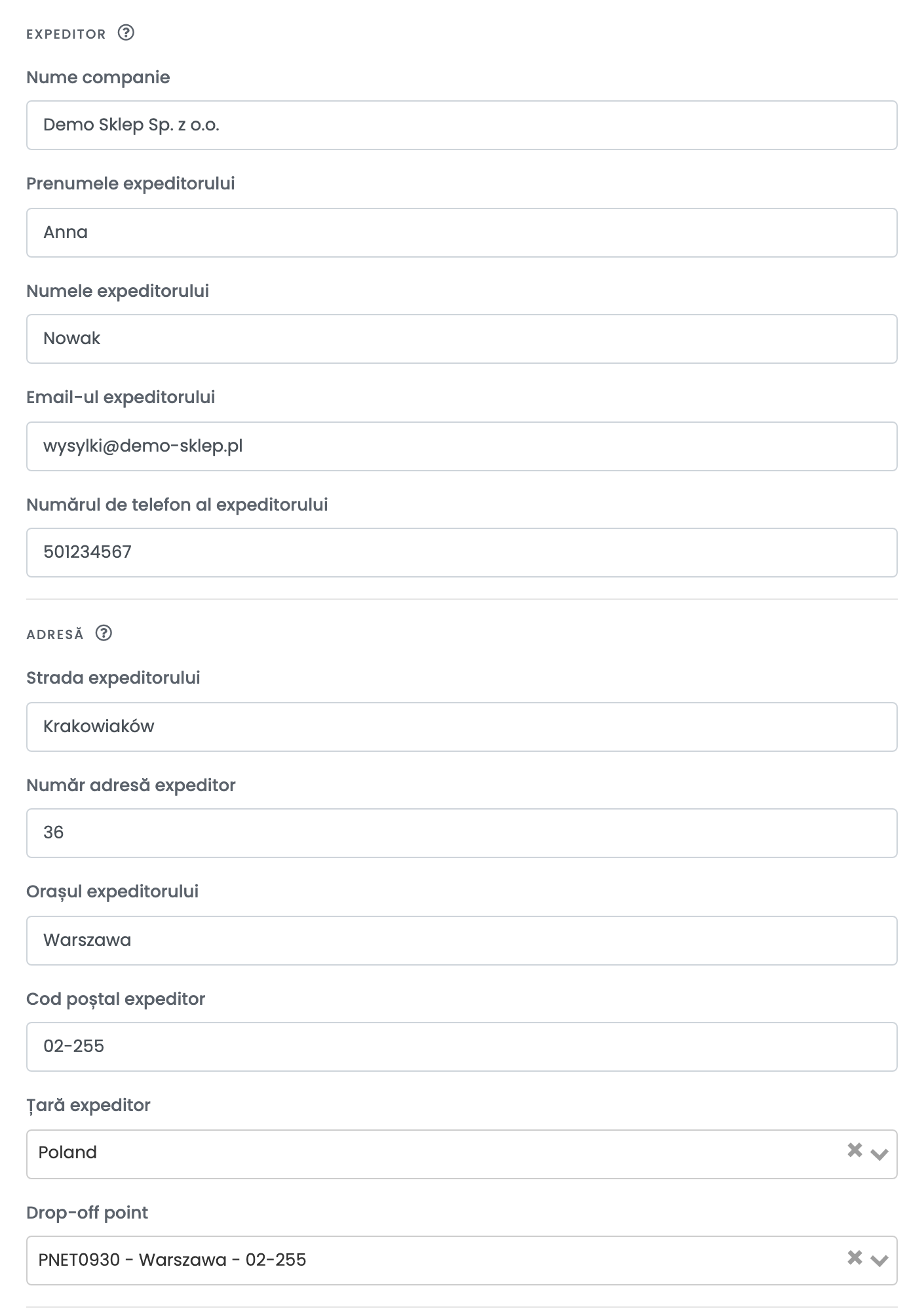Clear the selected Poland country value
The height and width of the screenshot is (1311, 924).
855,1150
